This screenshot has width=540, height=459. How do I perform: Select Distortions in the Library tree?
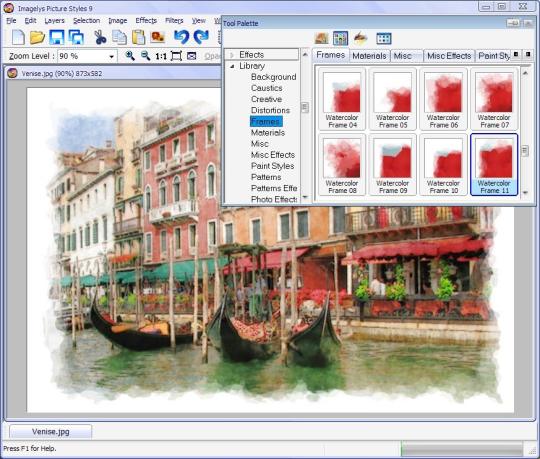[270, 111]
